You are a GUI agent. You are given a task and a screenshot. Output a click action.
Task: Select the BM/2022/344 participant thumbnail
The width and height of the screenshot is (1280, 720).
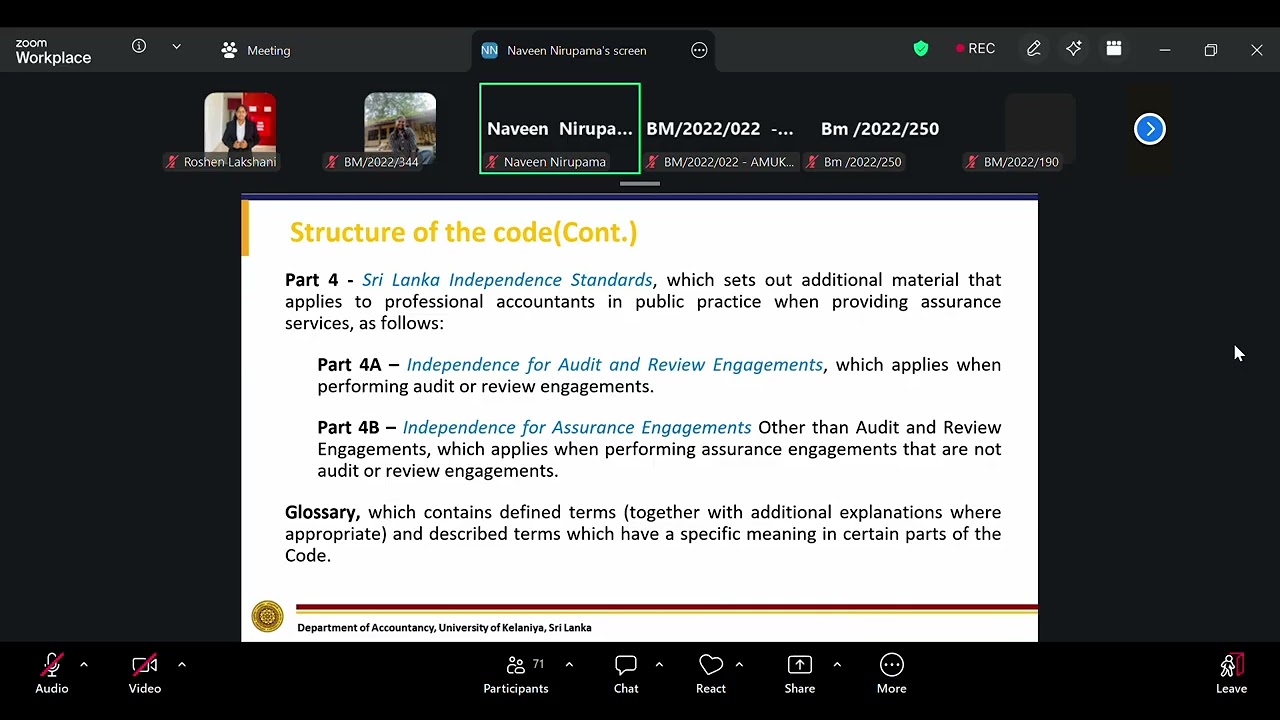[400, 131]
